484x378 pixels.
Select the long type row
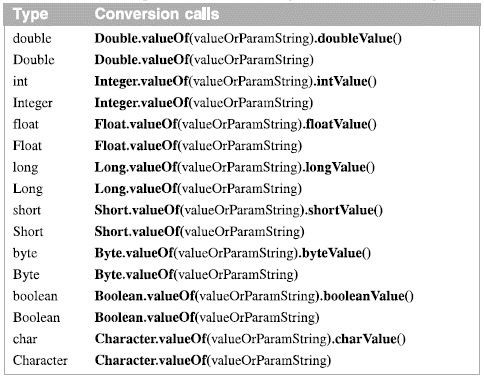(25, 167)
